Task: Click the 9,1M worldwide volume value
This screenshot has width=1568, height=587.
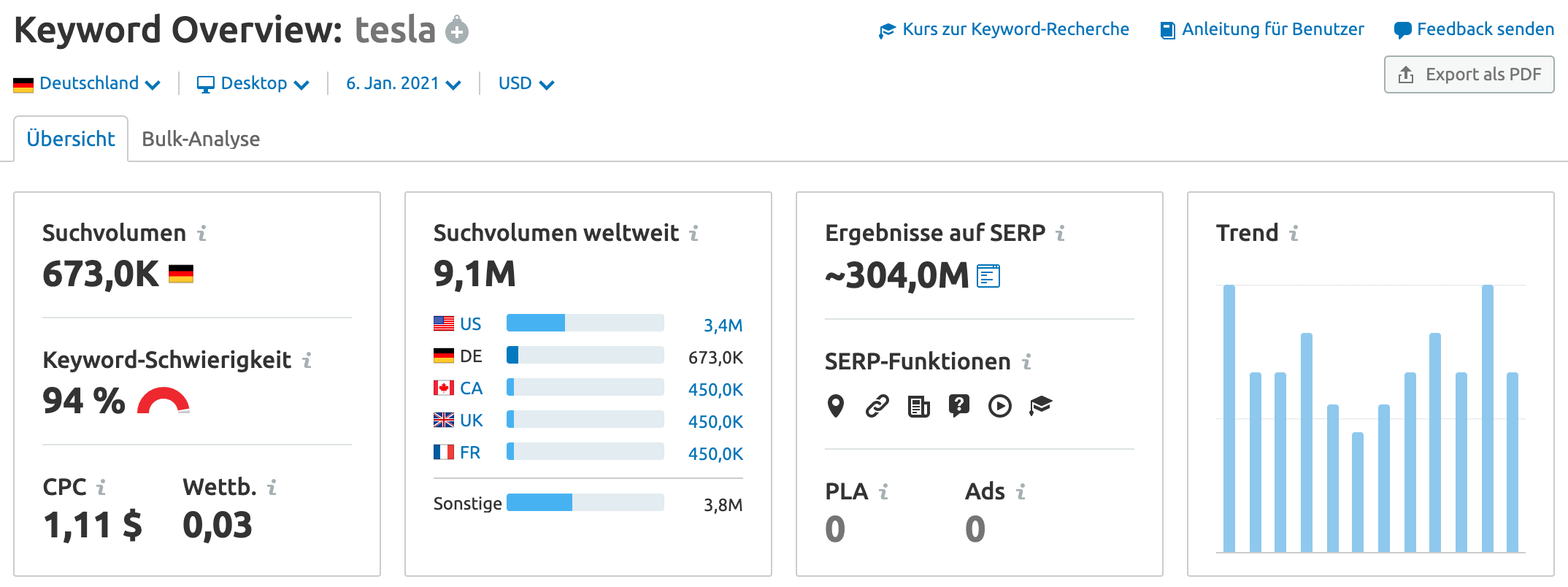Action: pos(474,275)
